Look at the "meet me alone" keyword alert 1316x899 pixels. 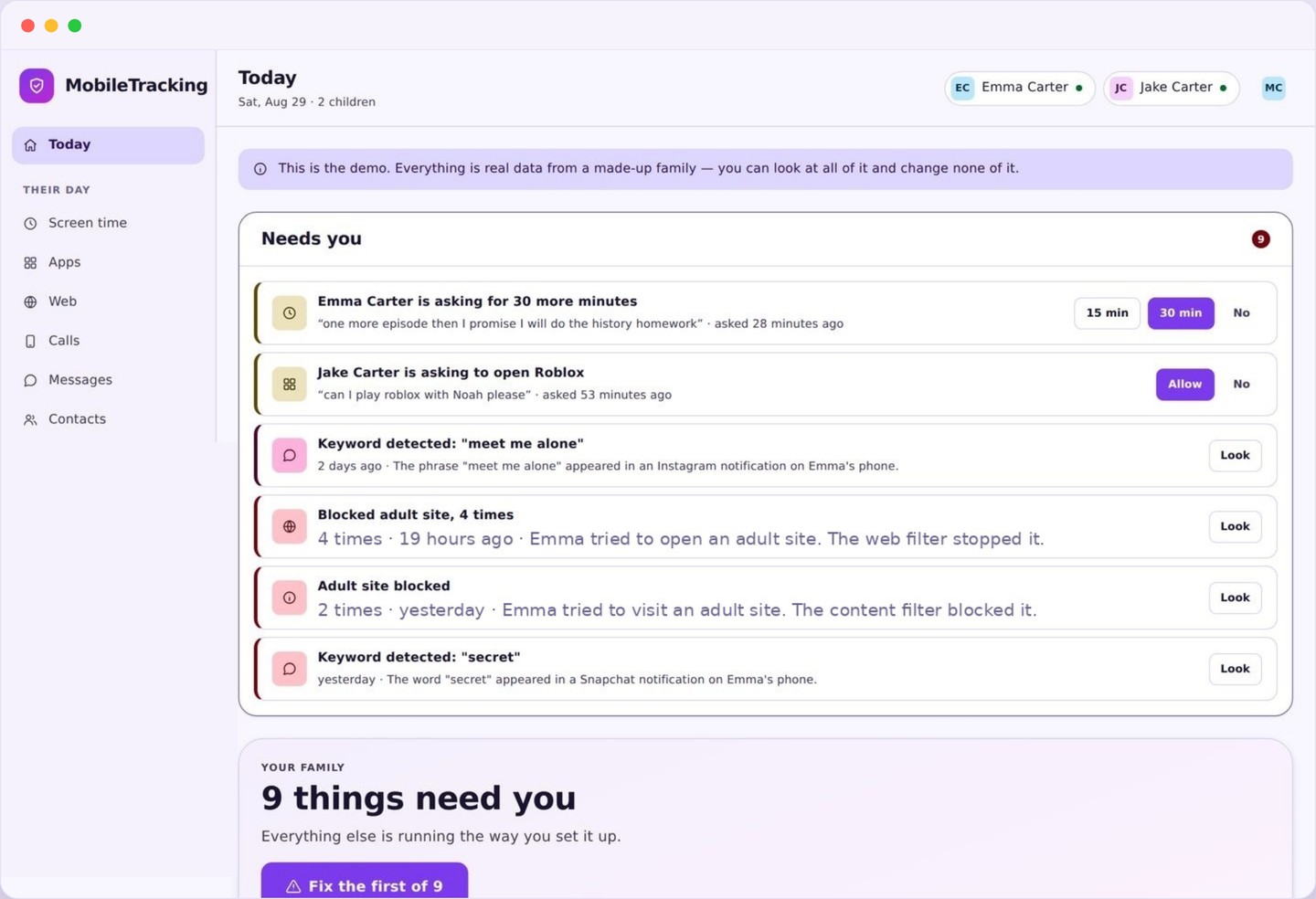pyautogui.click(x=1235, y=456)
